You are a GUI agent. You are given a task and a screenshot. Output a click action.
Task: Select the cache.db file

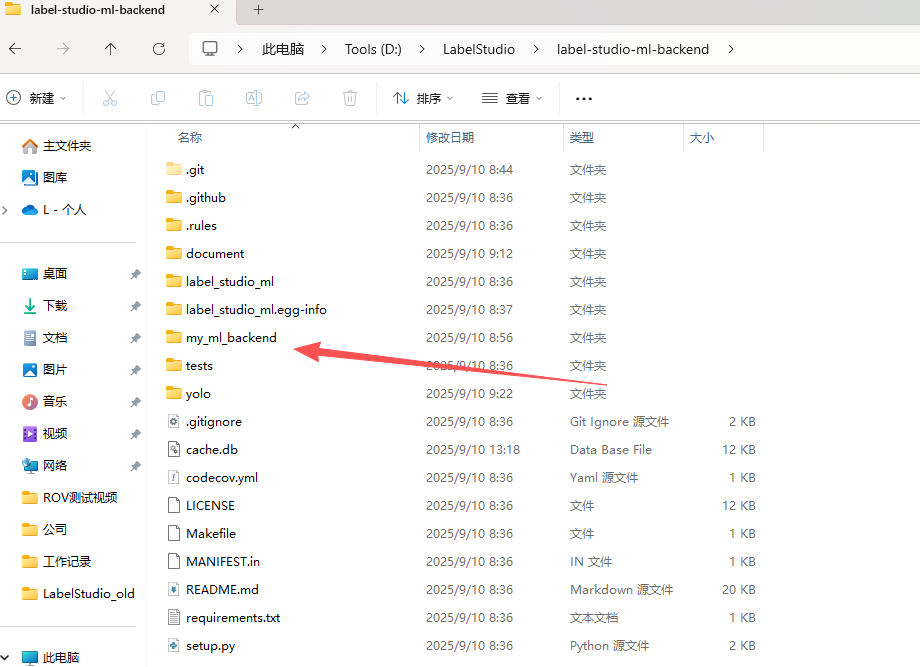pos(211,450)
